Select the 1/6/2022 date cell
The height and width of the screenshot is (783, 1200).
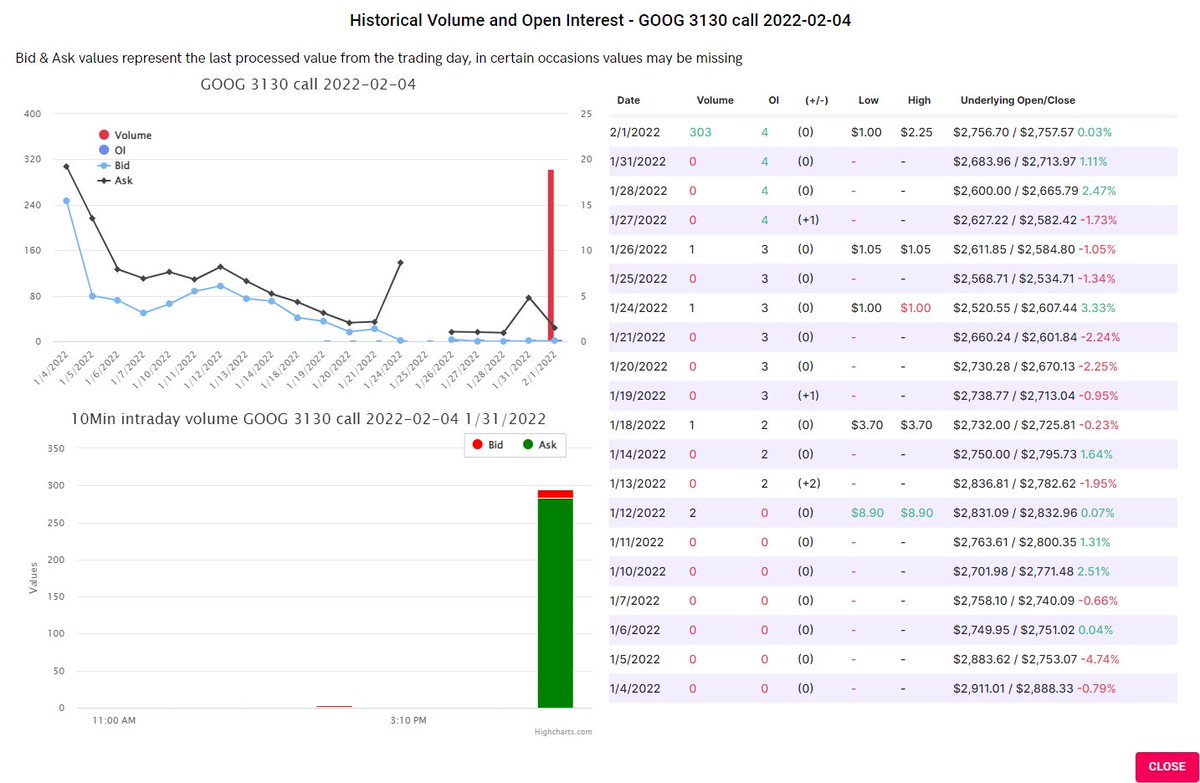634,630
